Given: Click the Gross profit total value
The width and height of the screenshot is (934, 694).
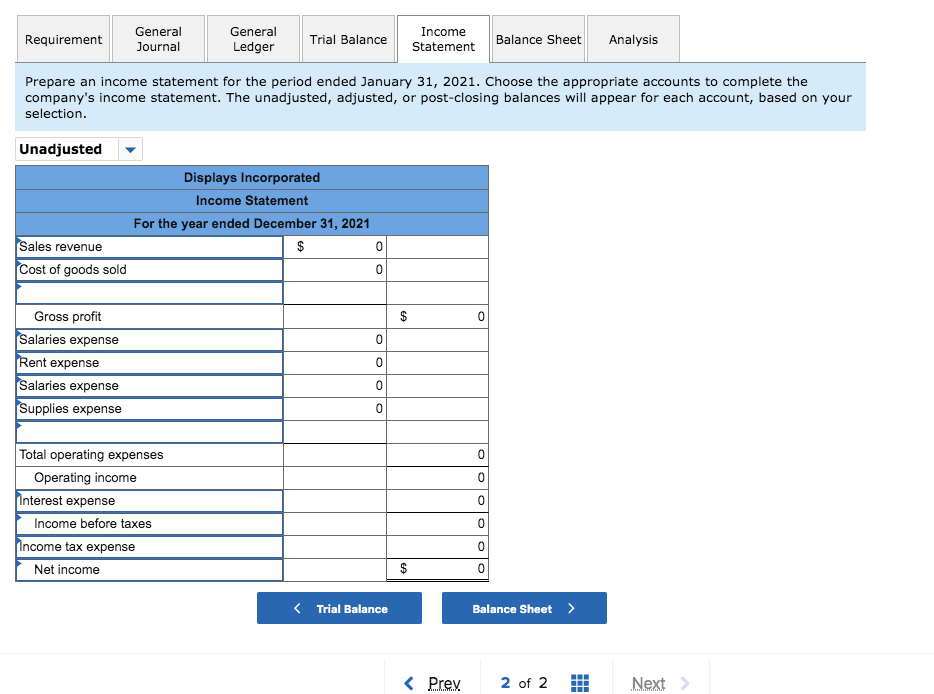Looking at the screenshot, I should [438, 316].
